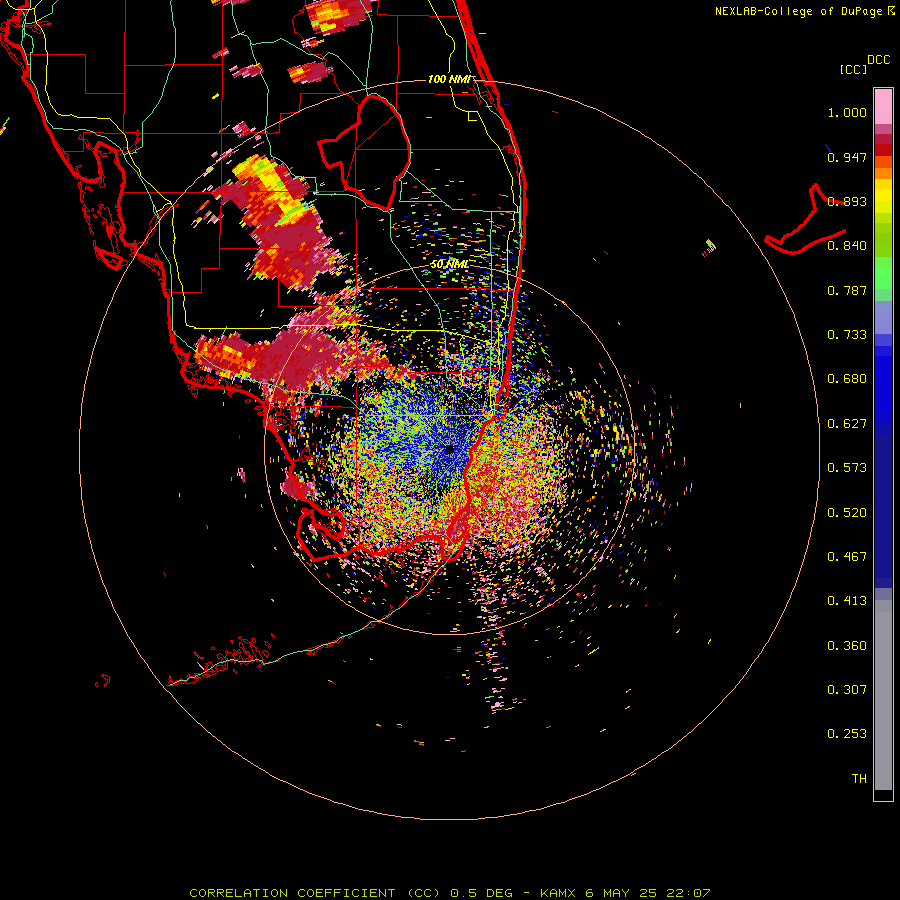
Task: Click the 1.000 color scale value
Action: click(847, 113)
